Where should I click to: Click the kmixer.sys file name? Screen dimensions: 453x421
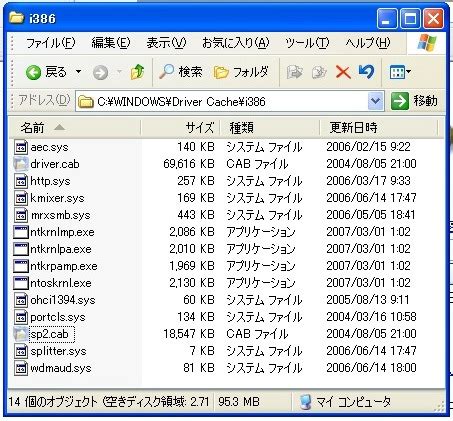coord(57,198)
